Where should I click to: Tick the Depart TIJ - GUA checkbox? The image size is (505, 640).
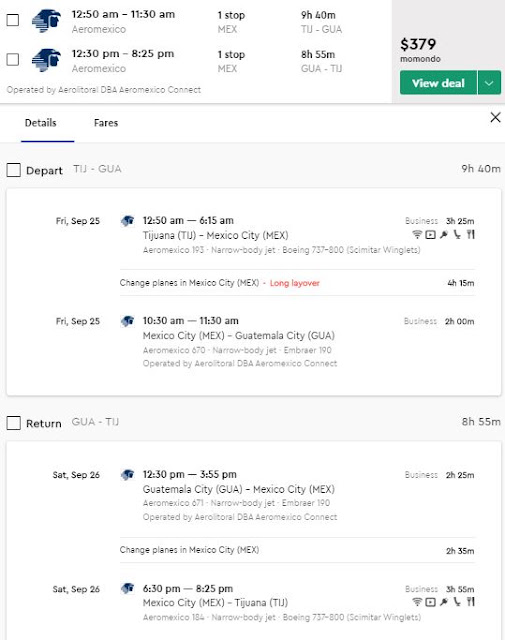pos(13,170)
